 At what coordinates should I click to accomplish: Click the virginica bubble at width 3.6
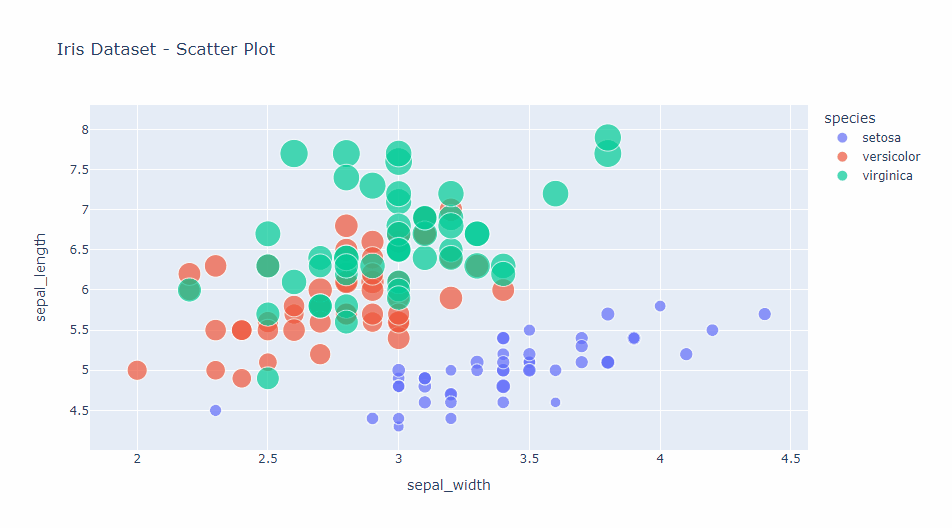pos(555,194)
